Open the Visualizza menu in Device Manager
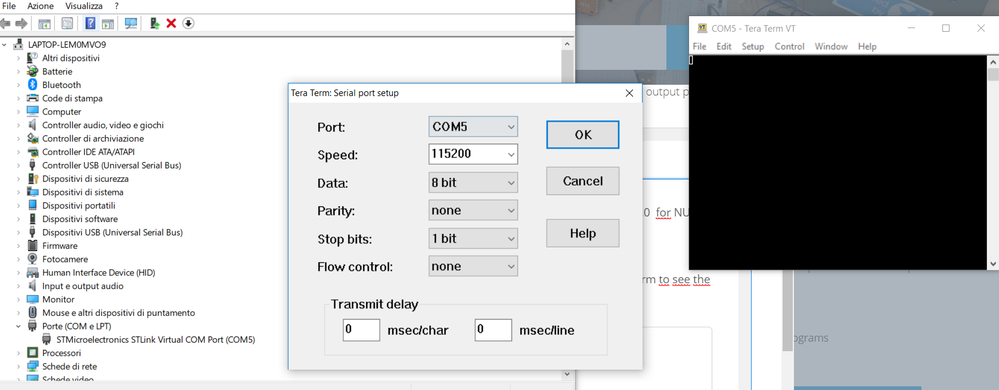The image size is (999, 390). coord(83,6)
